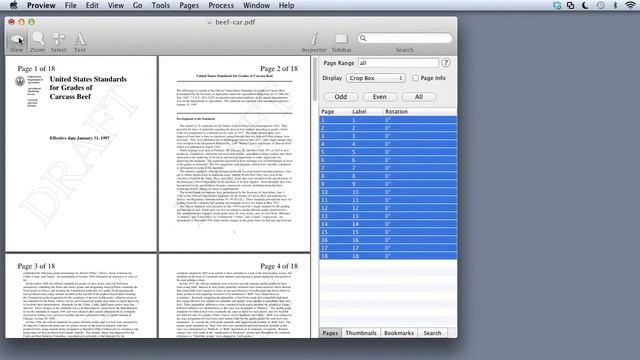Choose the Select crosshair tool
Screen dimensions: 640x360
coord(58,42)
